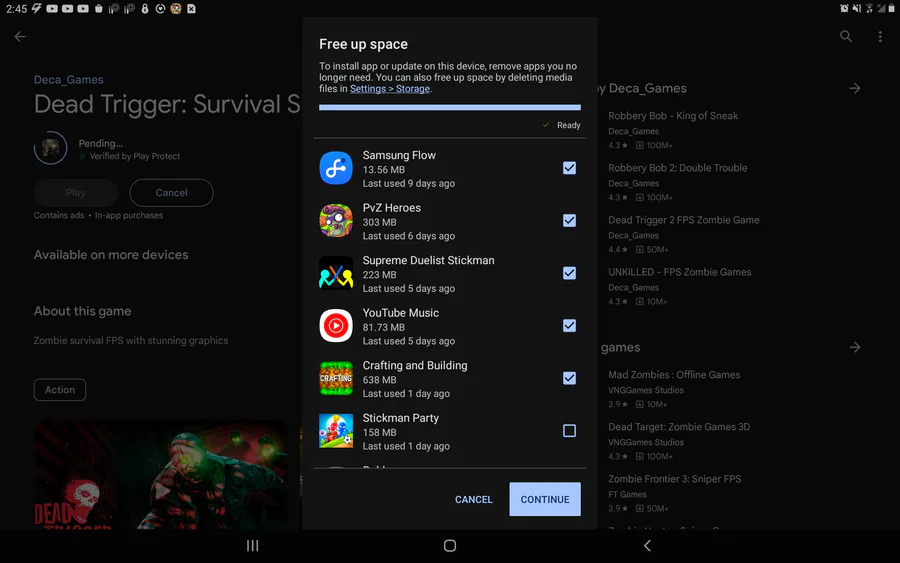This screenshot has height=563, width=900.
Task: Tap the storage space progress bar
Action: click(x=450, y=107)
